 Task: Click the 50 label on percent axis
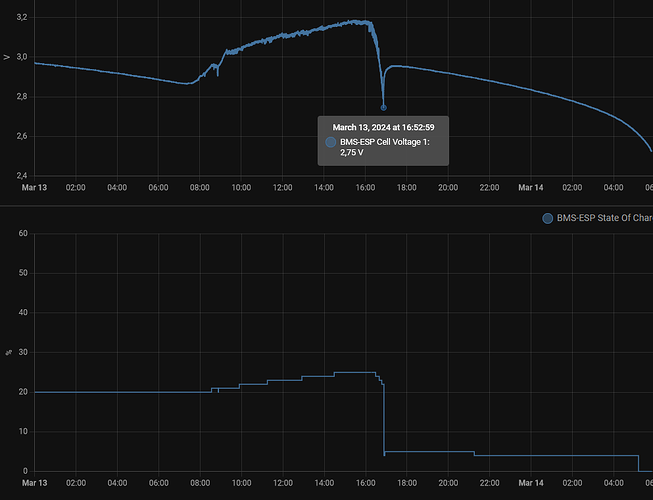click(23, 273)
